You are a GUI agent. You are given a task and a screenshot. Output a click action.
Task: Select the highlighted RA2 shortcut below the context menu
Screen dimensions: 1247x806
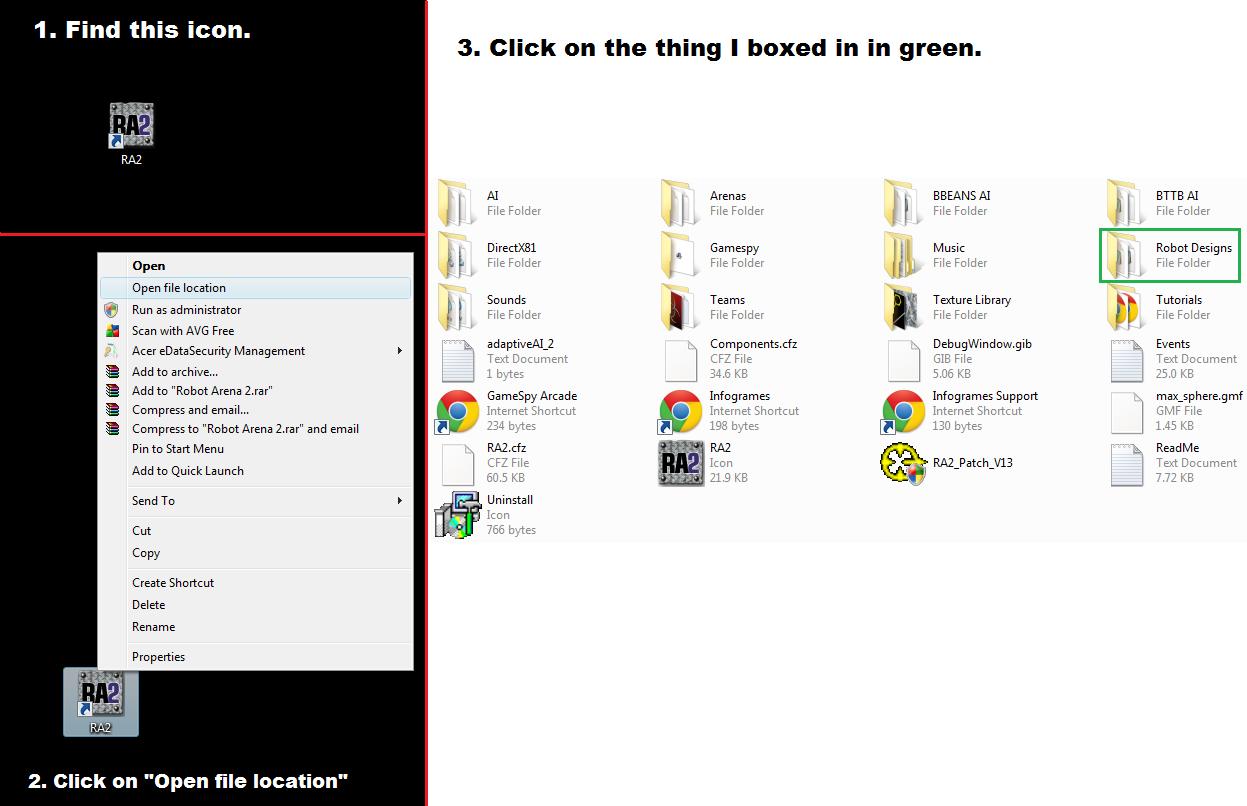tap(101, 702)
